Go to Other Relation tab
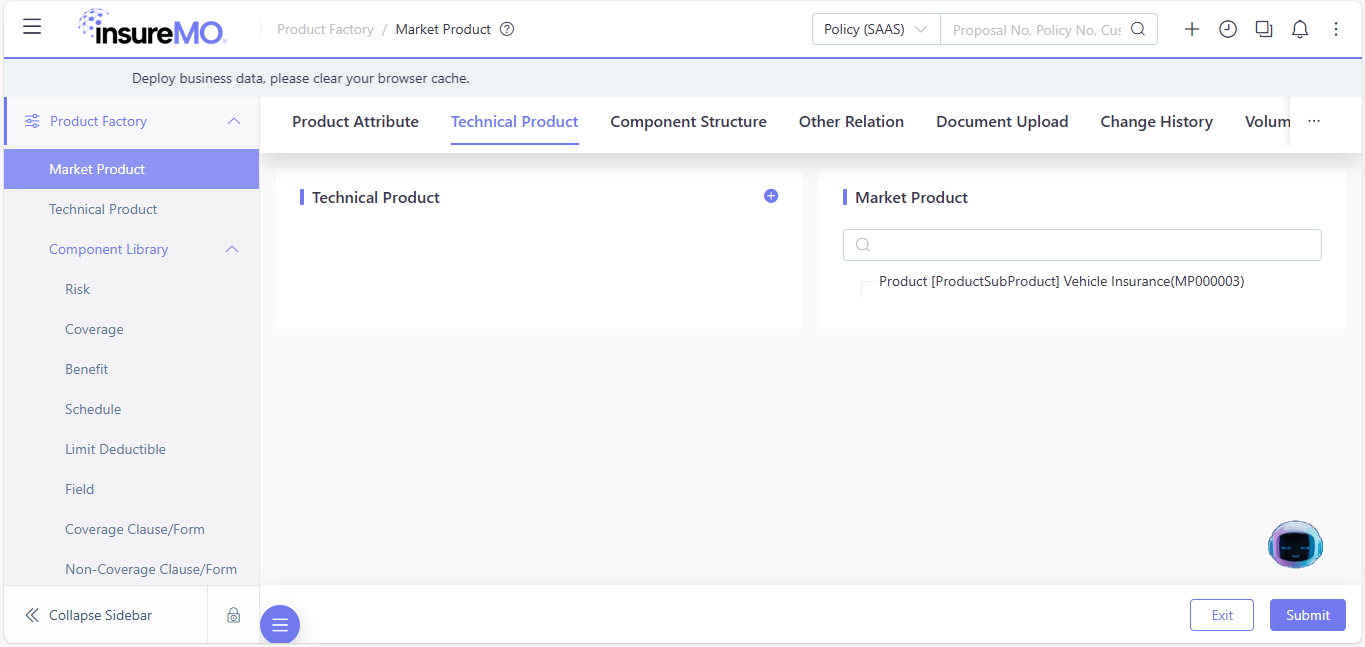This screenshot has width=1365, height=647. [x=851, y=121]
